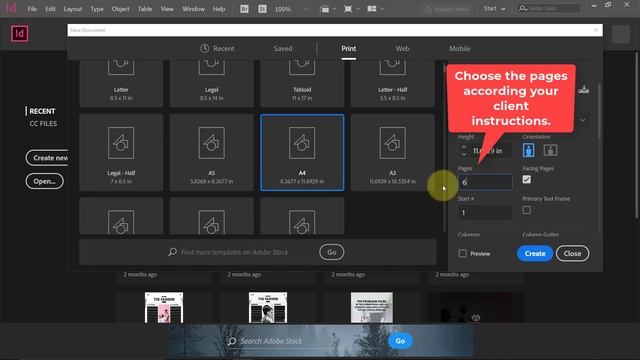
Task: Click the Close button in dialog
Action: tap(572, 253)
